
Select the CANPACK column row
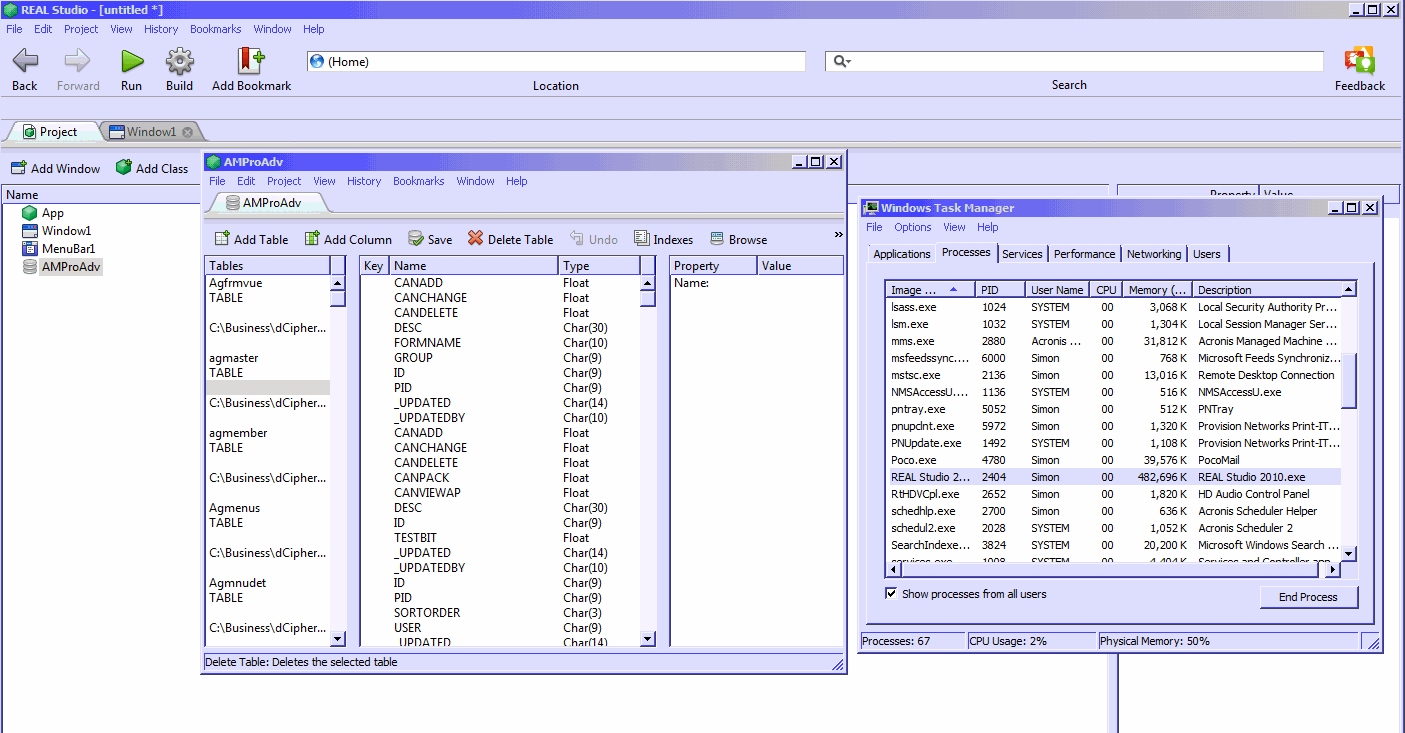(499, 478)
